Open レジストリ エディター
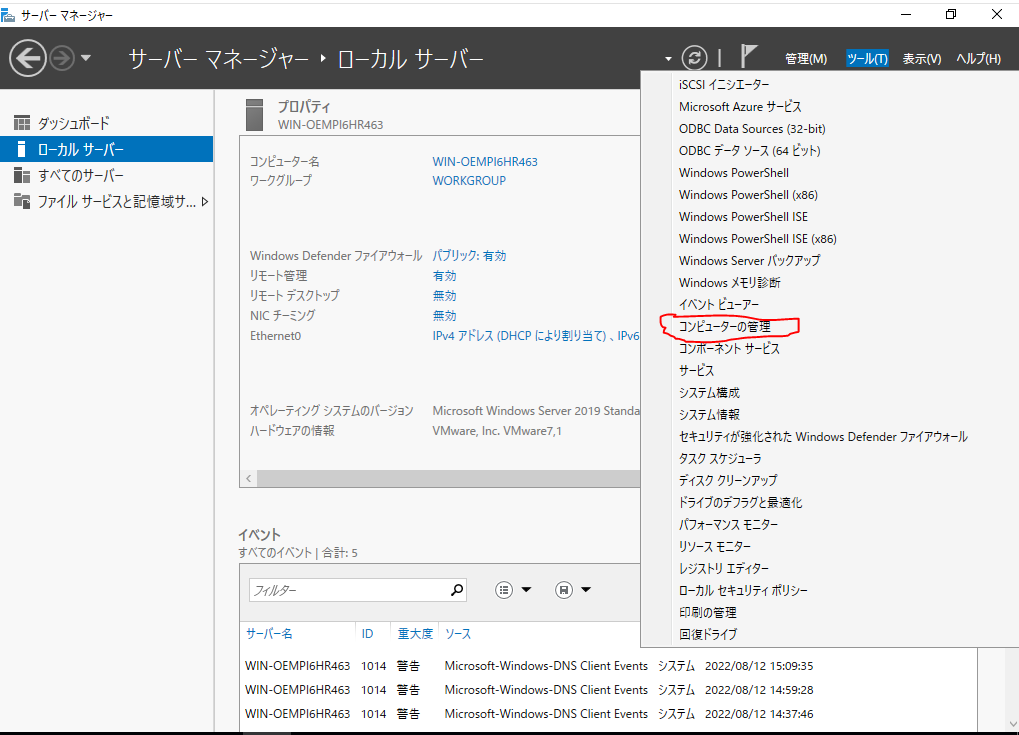Screen dimensions: 1019x735 click(723, 569)
